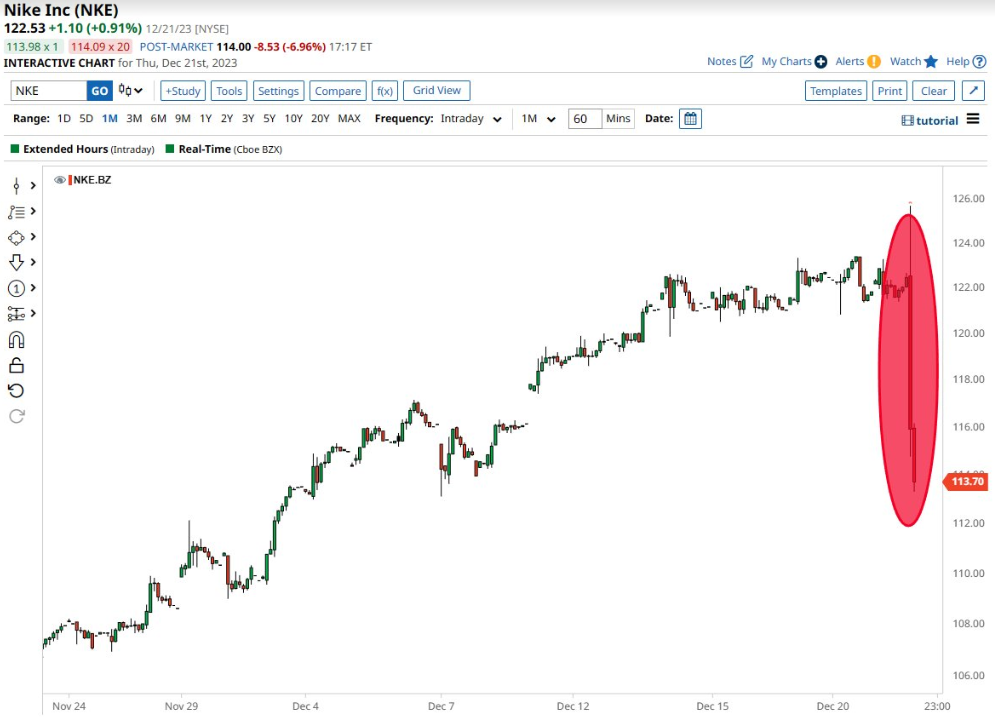Open the hamburger menu icon
Screen dimensions: 995x717
973,120
